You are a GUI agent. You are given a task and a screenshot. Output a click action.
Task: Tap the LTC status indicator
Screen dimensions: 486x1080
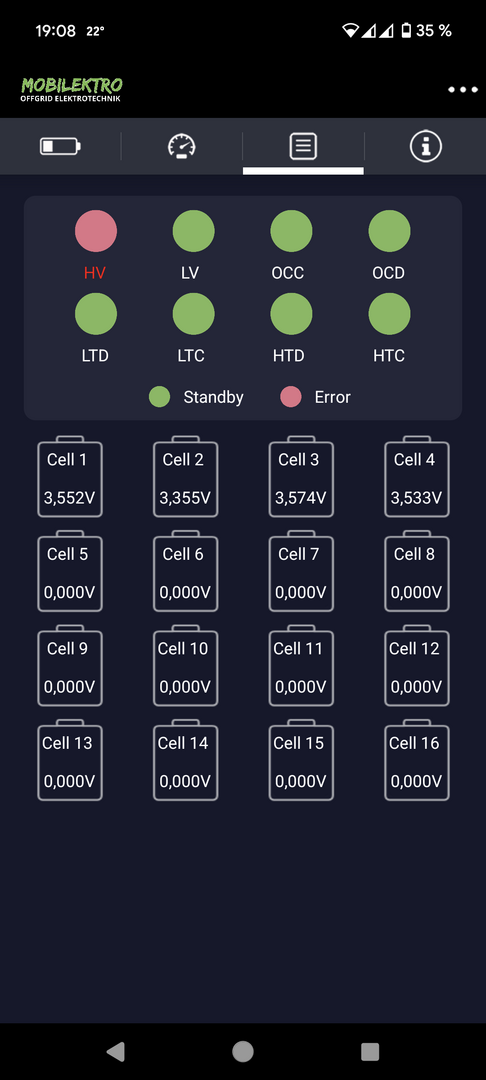click(193, 314)
